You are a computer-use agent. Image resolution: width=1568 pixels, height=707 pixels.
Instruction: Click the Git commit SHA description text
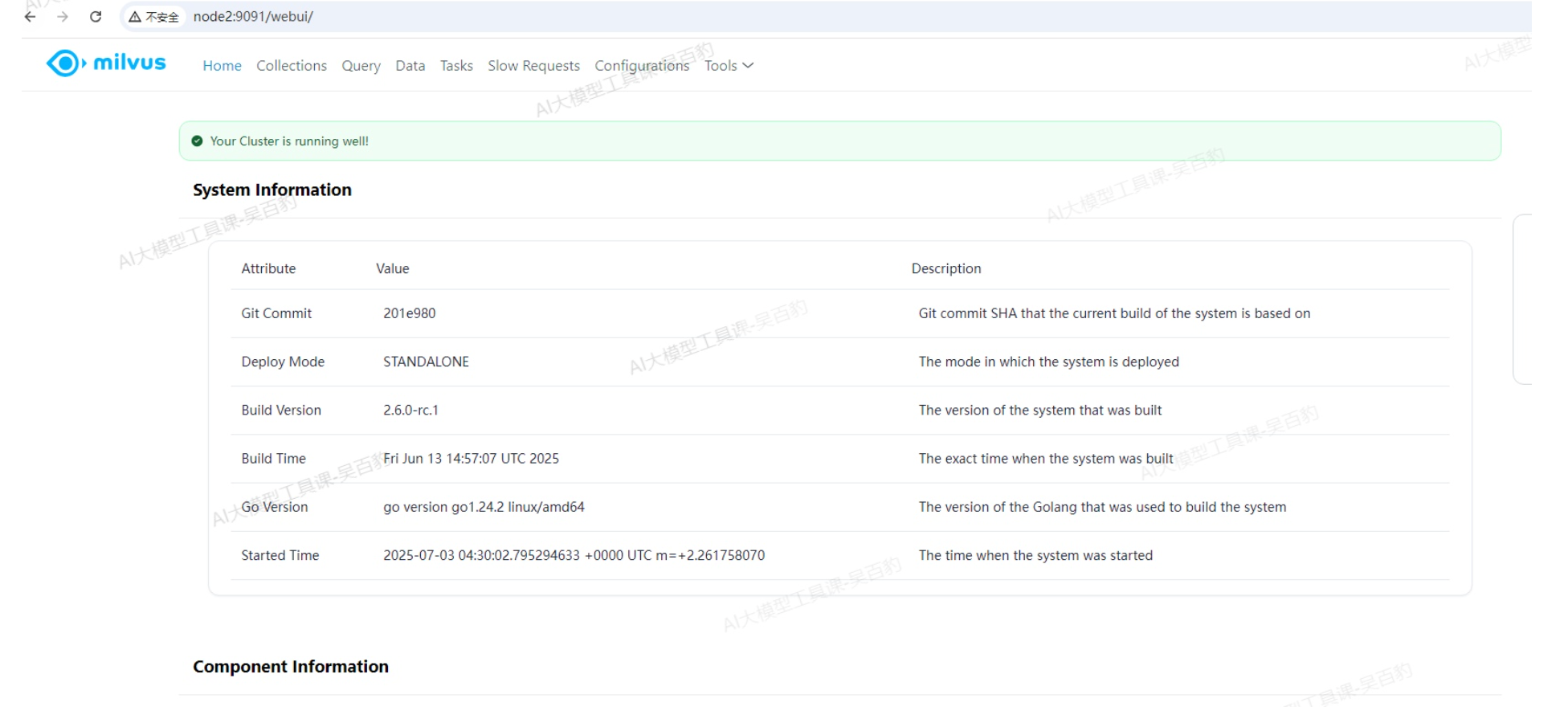point(1115,313)
